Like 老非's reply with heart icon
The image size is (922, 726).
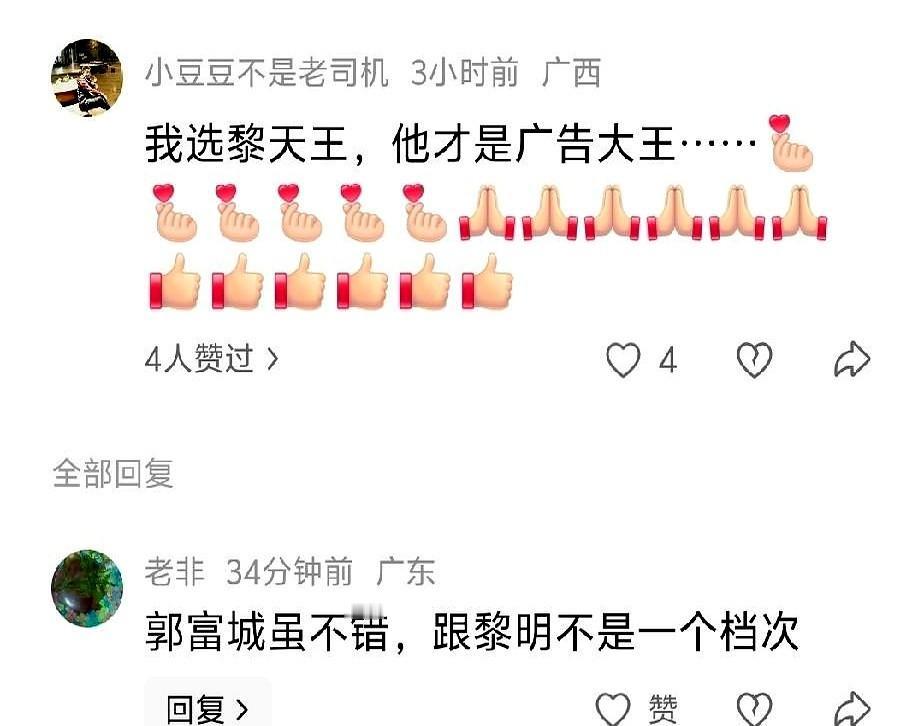[613, 708]
